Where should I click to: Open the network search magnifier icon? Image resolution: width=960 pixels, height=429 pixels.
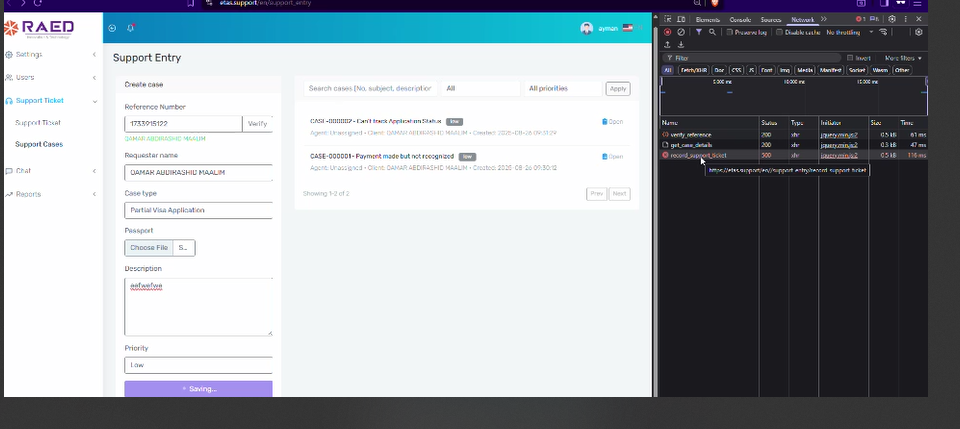click(712, 32)
